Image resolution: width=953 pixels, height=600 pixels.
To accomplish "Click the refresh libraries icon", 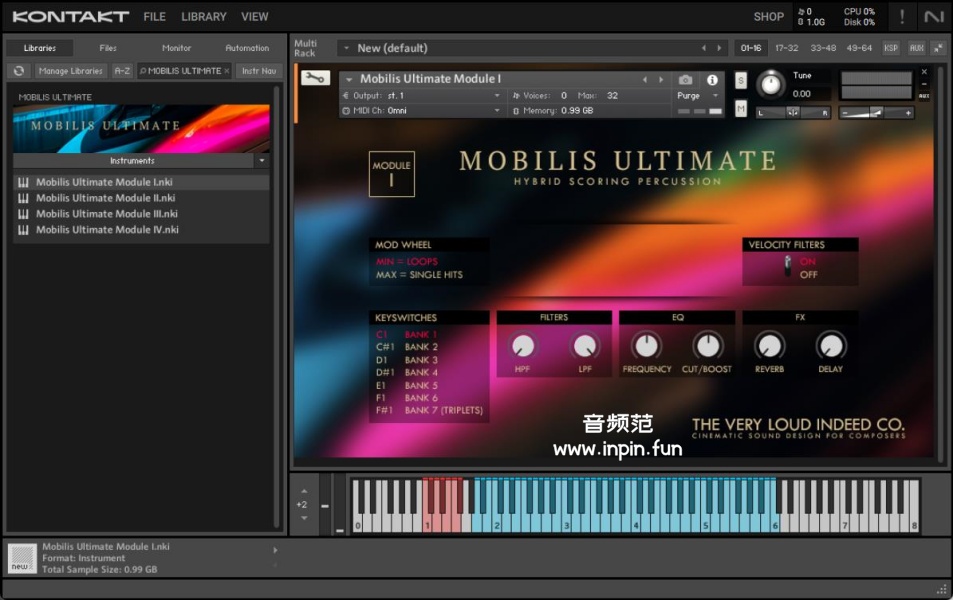I will click(x=18, y=71).
